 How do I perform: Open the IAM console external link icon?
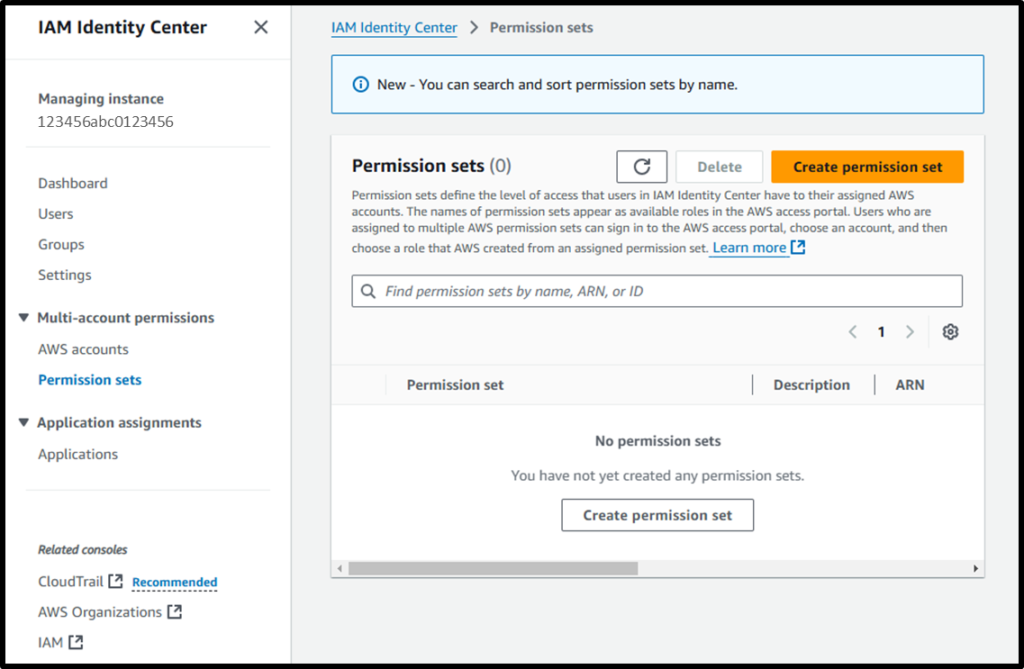[x=75, y=641]
